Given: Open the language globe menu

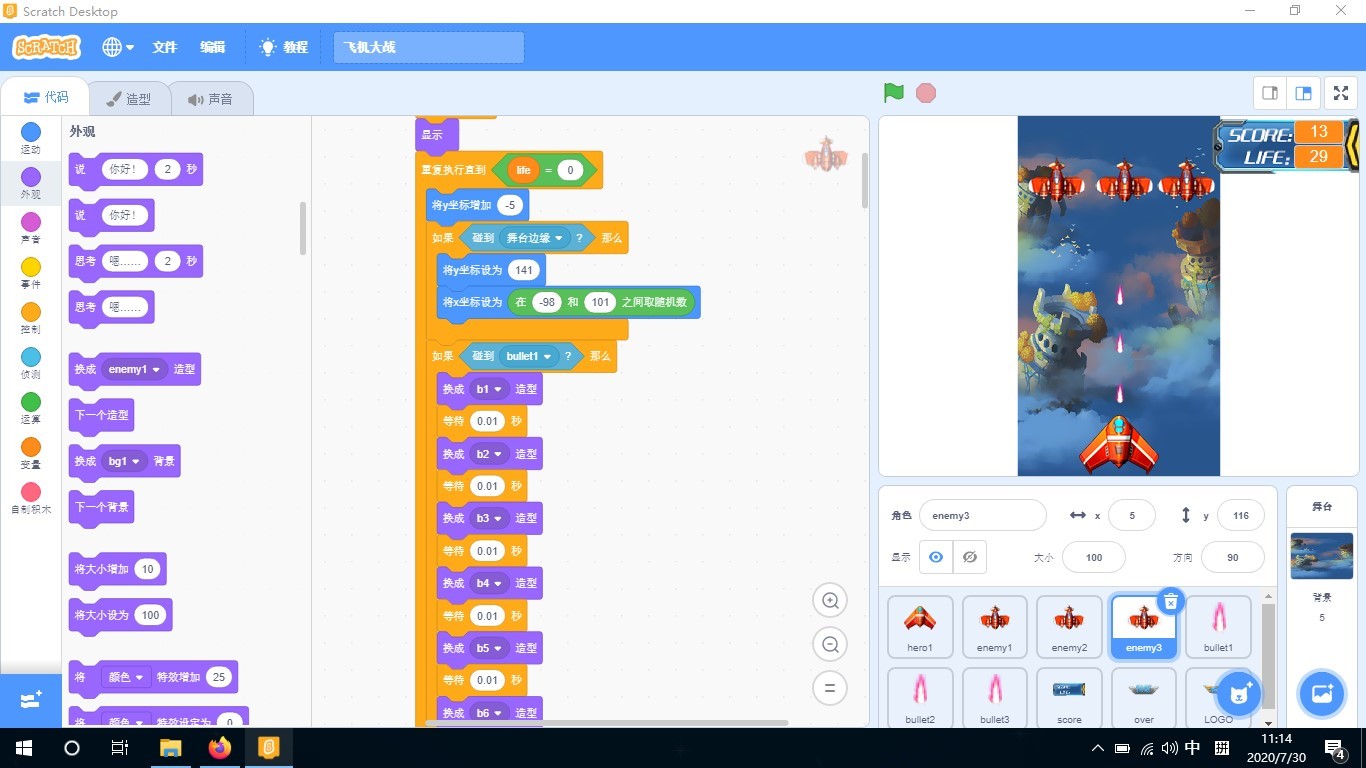Looking at the screenshot, I should [x=117, y=47].
